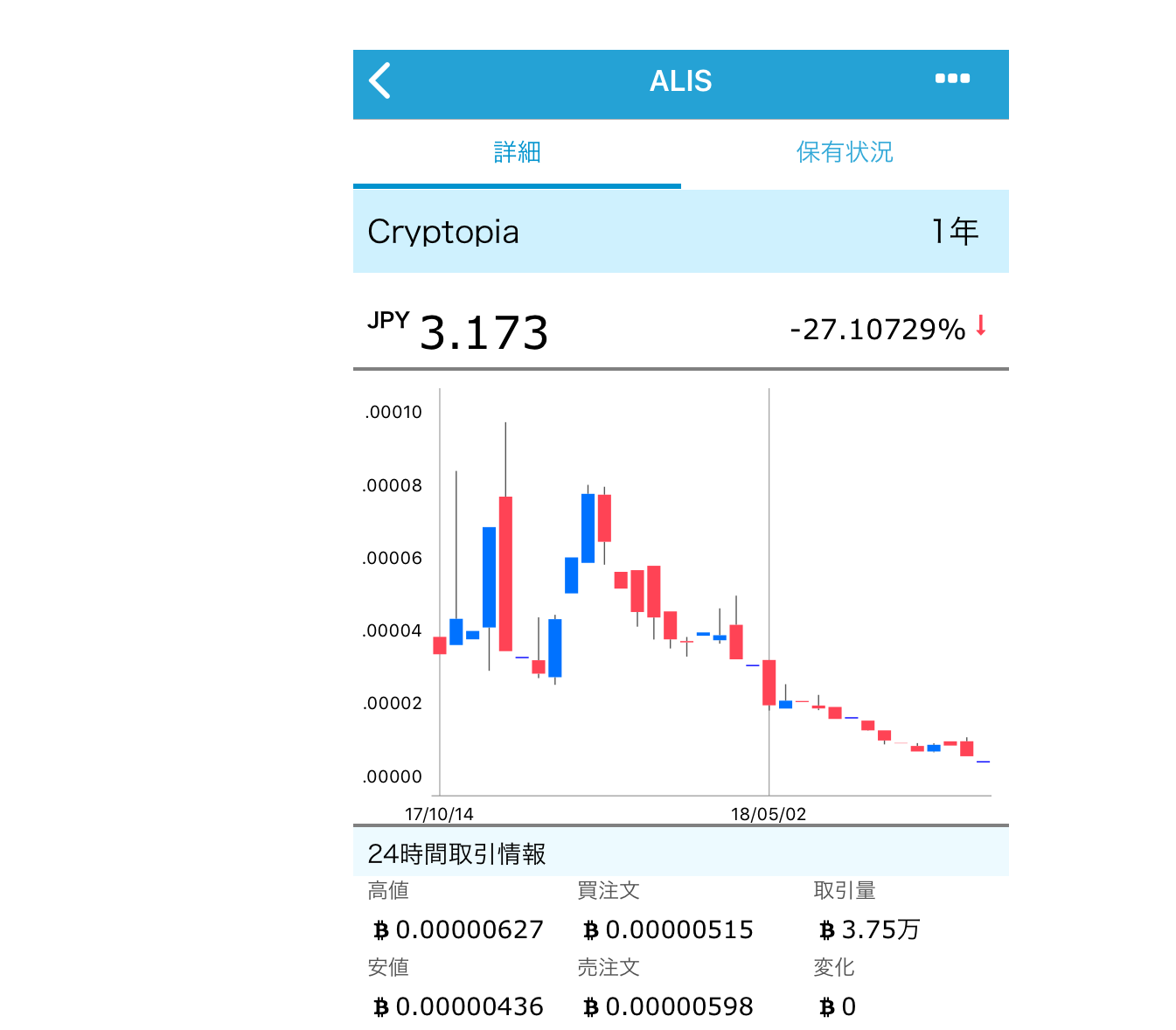Tap the -27.10729% change value
This screenshot has width=1176, height=1030.
coord(877,330)
